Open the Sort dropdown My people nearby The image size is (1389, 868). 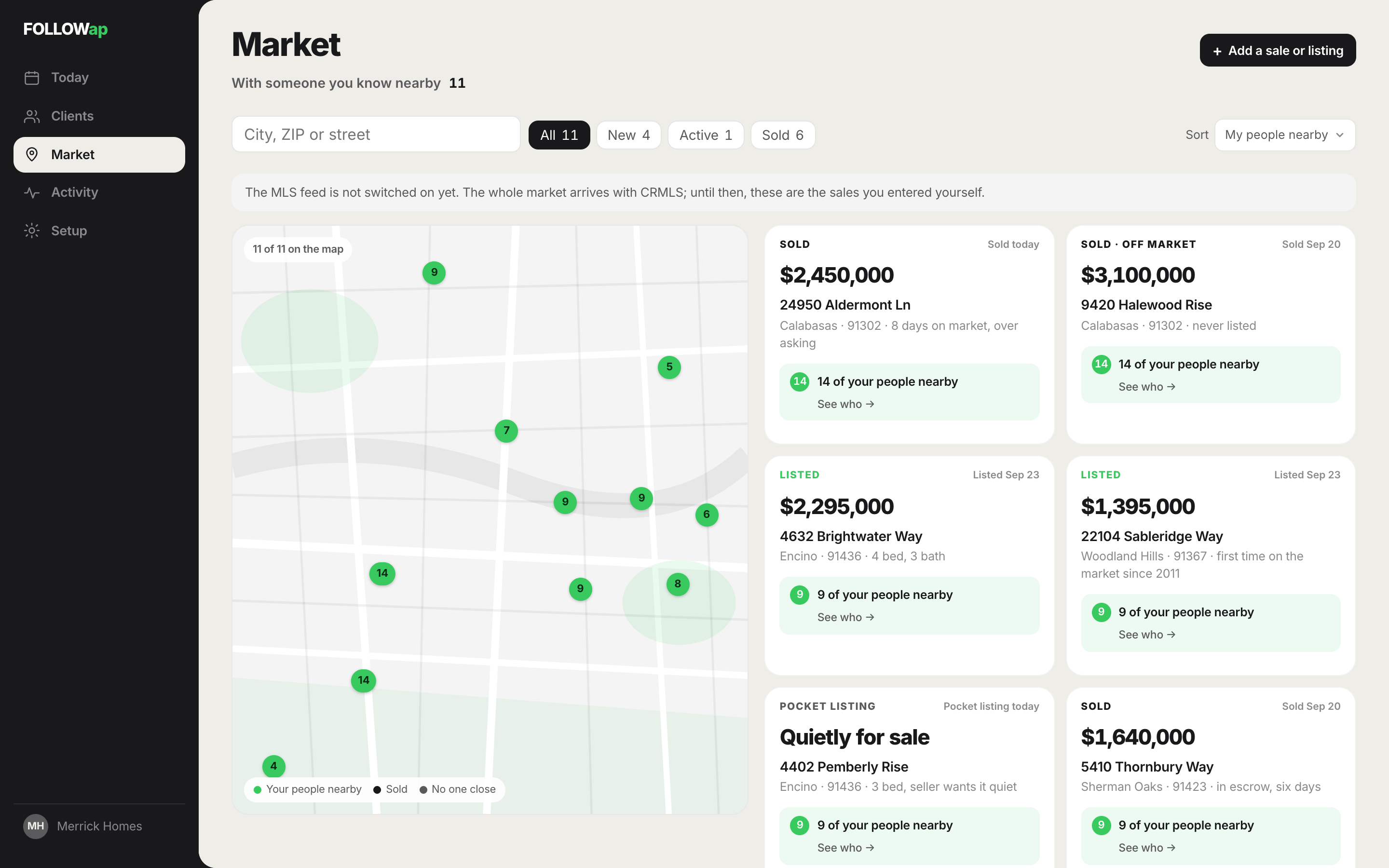click(1284, 135)
